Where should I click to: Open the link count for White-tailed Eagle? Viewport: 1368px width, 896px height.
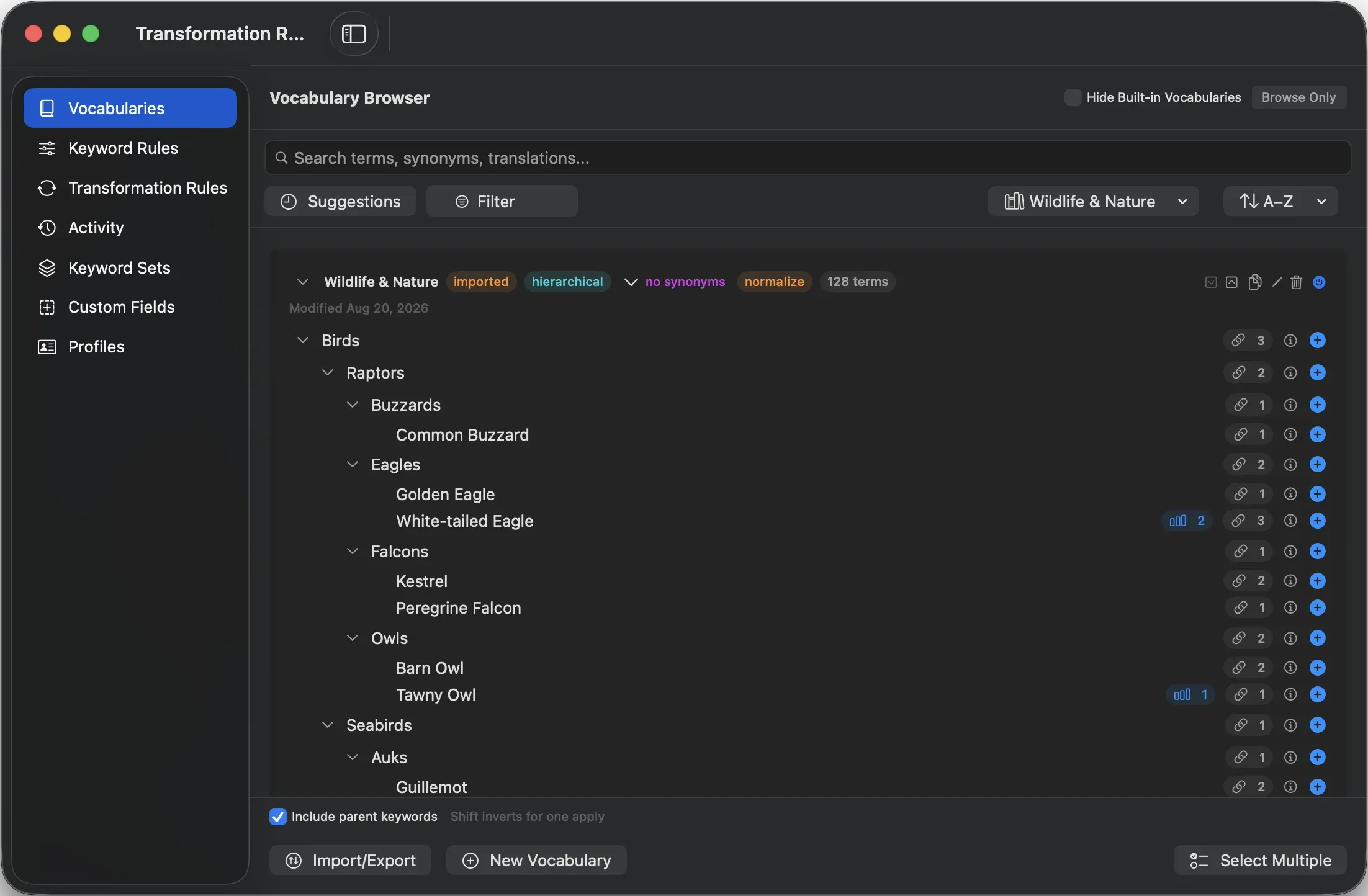tap(1249, 521)
